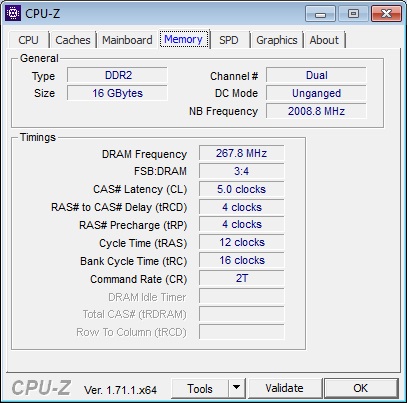This screenshot has width=407, height=403.
Task: Click the CAS# Latency (CL) label
Action: (140, 189)
